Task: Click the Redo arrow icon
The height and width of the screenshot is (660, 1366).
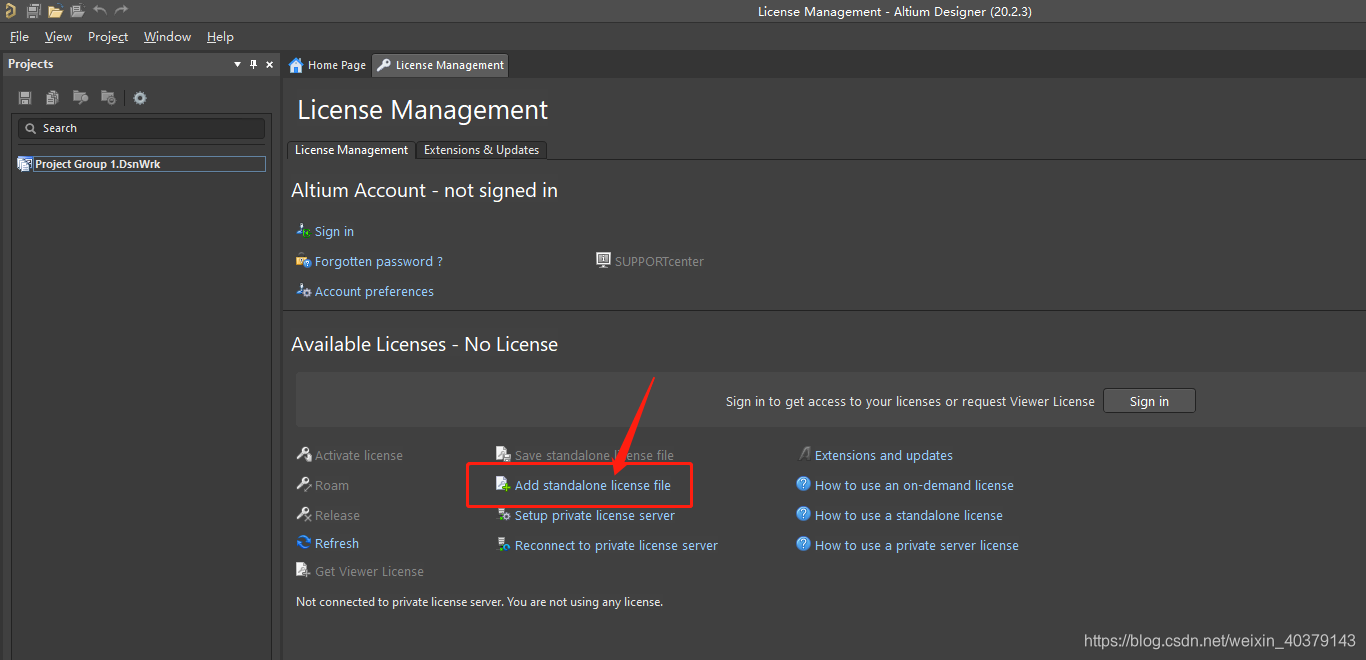Action: point(121,11)
